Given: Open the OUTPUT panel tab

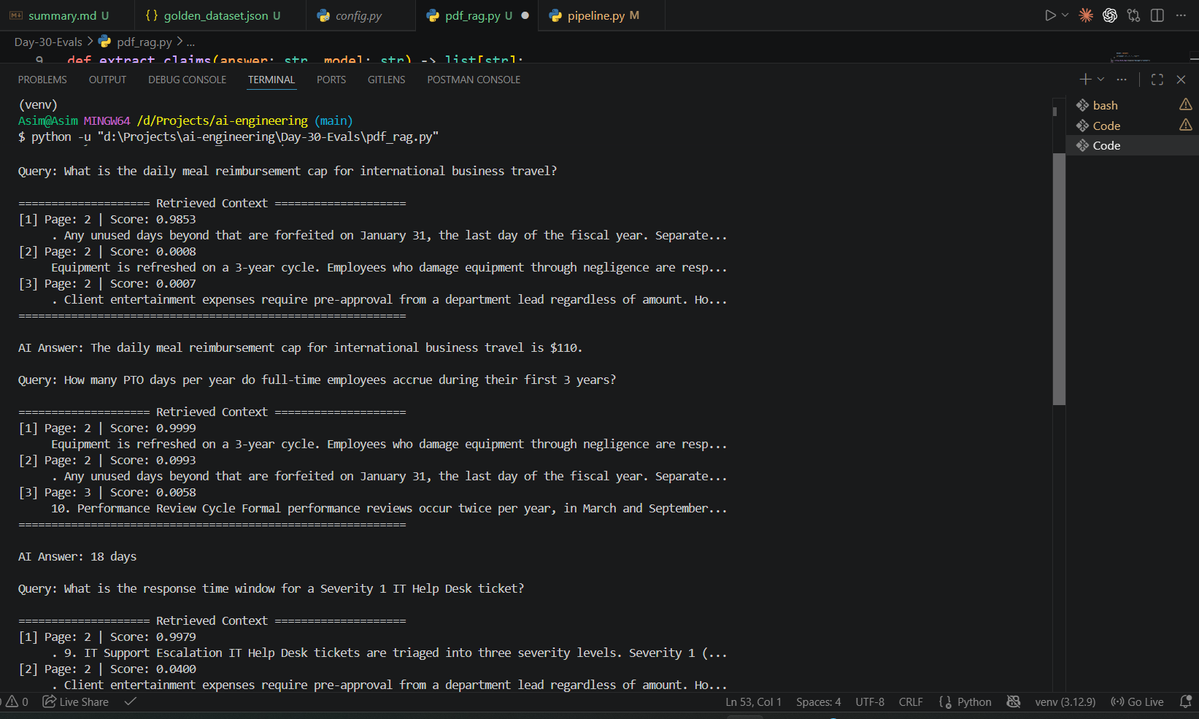Looking at the screenshot, I should 107,80.
